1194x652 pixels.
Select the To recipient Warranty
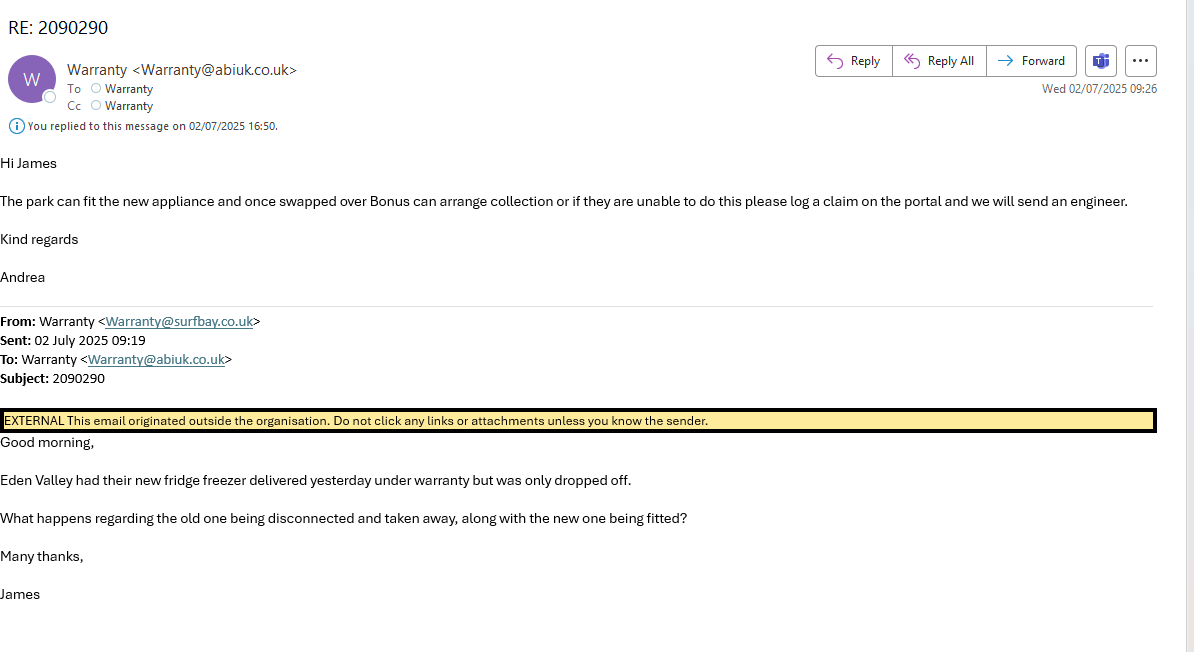tap(129, 89)
